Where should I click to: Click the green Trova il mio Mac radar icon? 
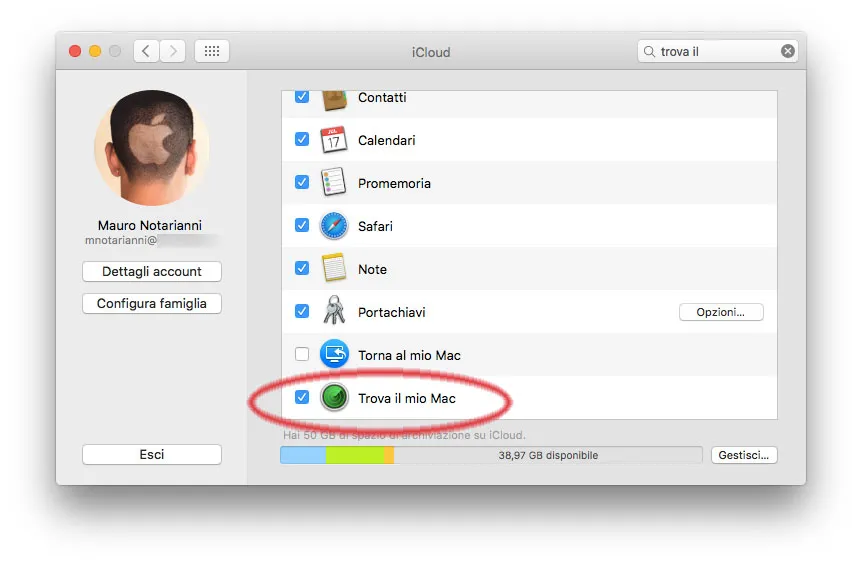tap(334, 397)
